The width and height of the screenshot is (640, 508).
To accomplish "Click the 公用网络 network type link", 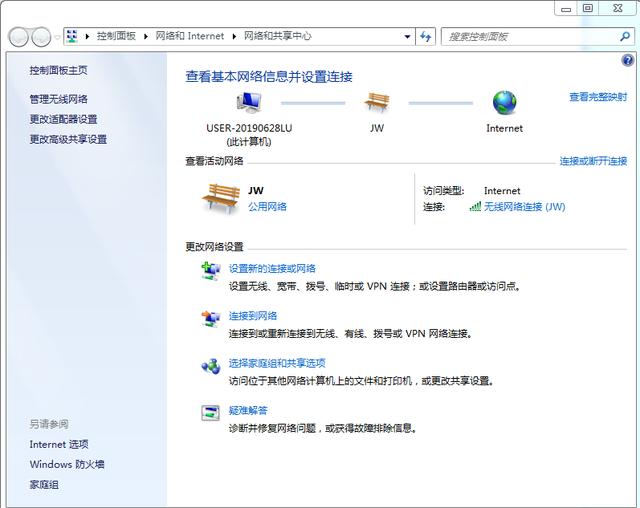I will click(x=267, y=206).
